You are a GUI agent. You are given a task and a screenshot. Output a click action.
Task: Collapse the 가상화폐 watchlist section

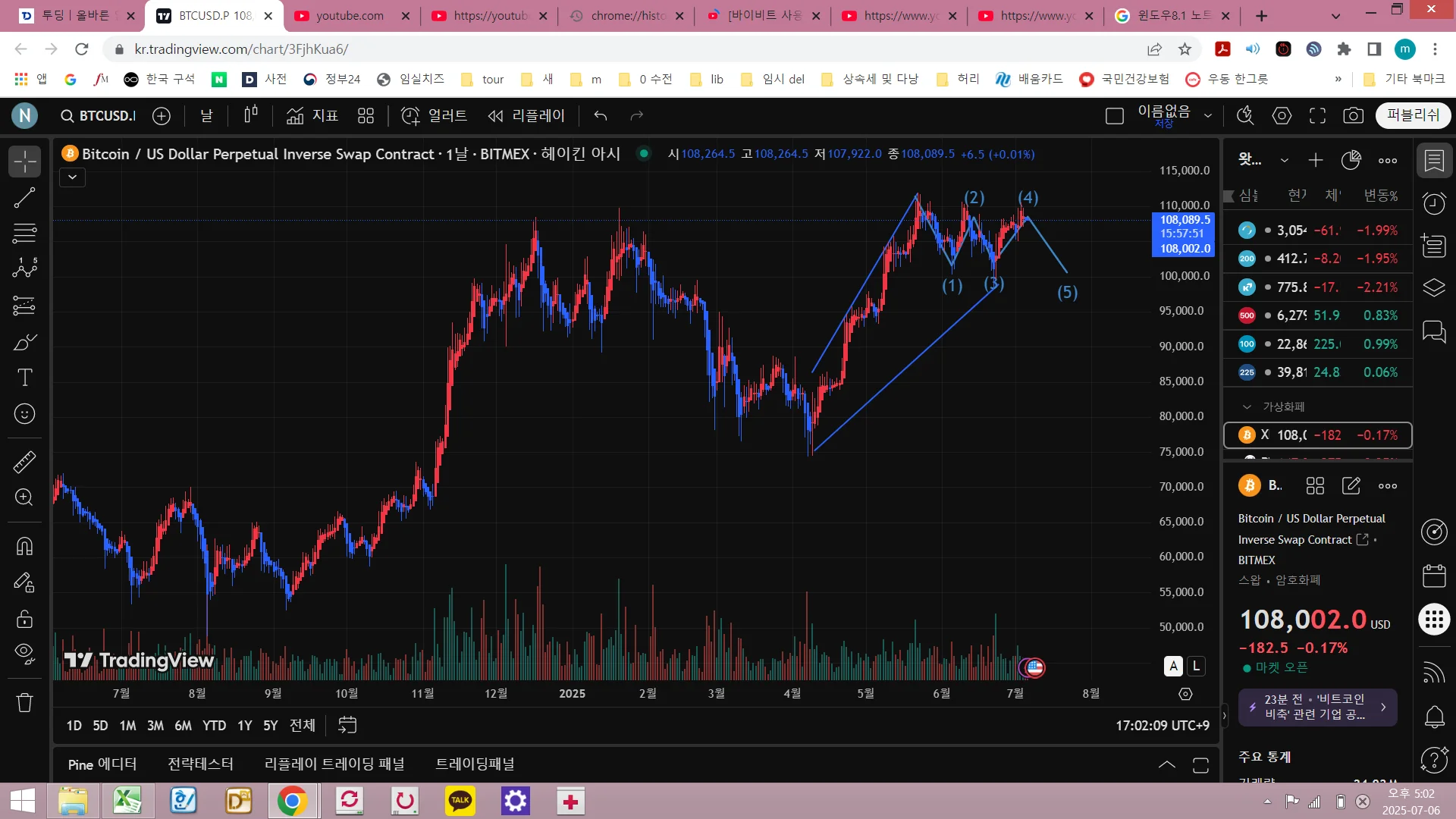(x=1247, y=407)
